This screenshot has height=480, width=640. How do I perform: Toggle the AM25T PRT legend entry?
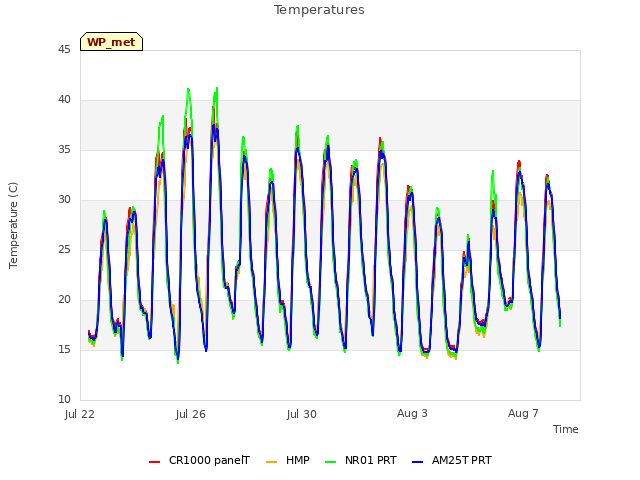[x=452, y=460]
